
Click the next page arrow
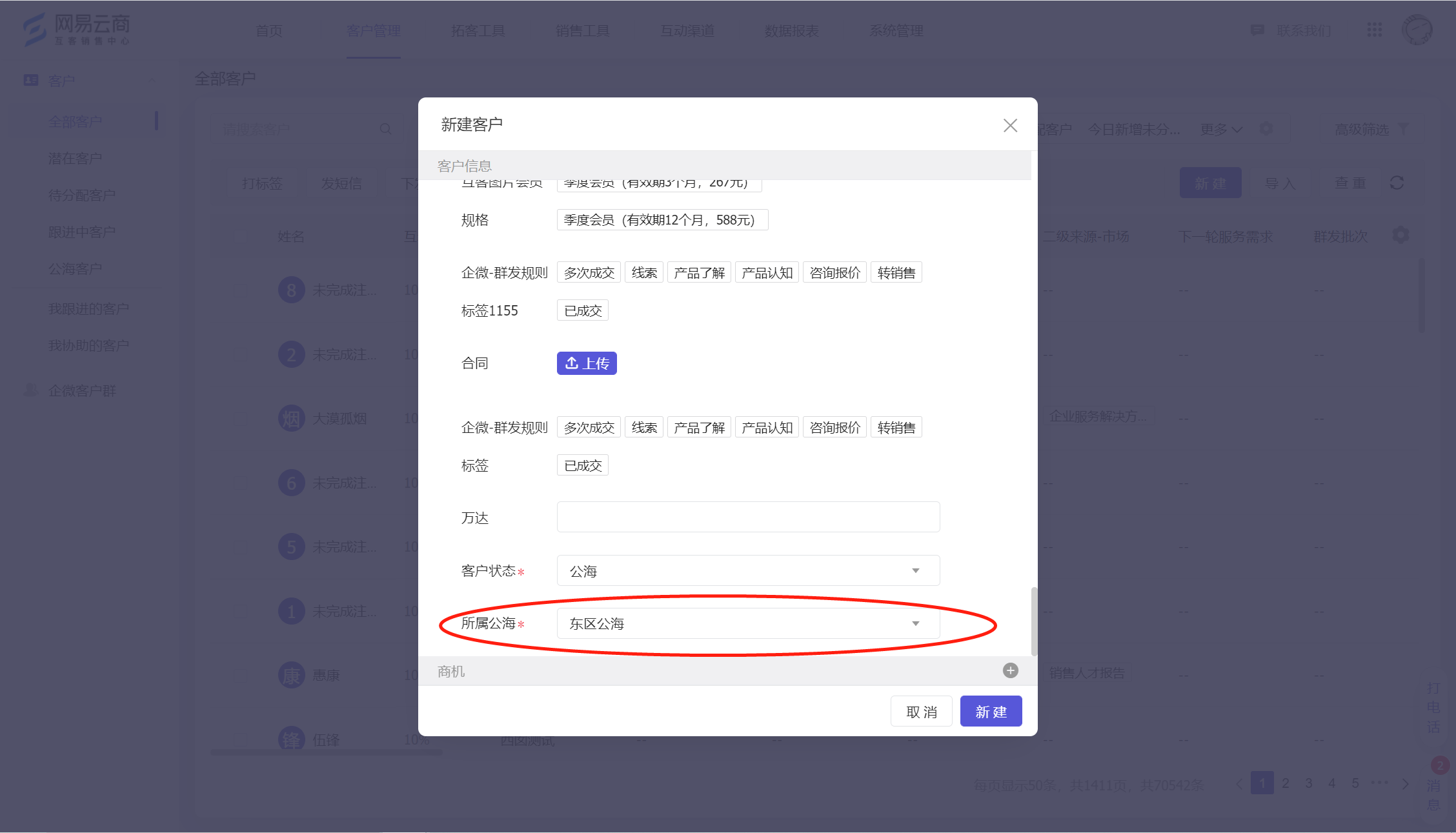(x=1405, y=783)
